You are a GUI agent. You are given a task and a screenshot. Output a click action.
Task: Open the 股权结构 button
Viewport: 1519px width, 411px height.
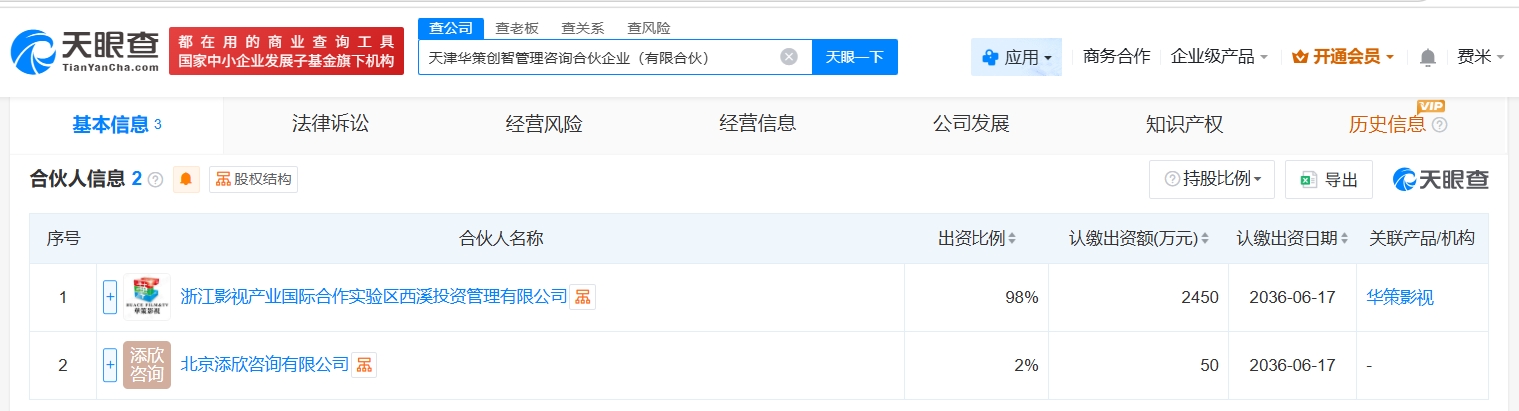point(253,180)
